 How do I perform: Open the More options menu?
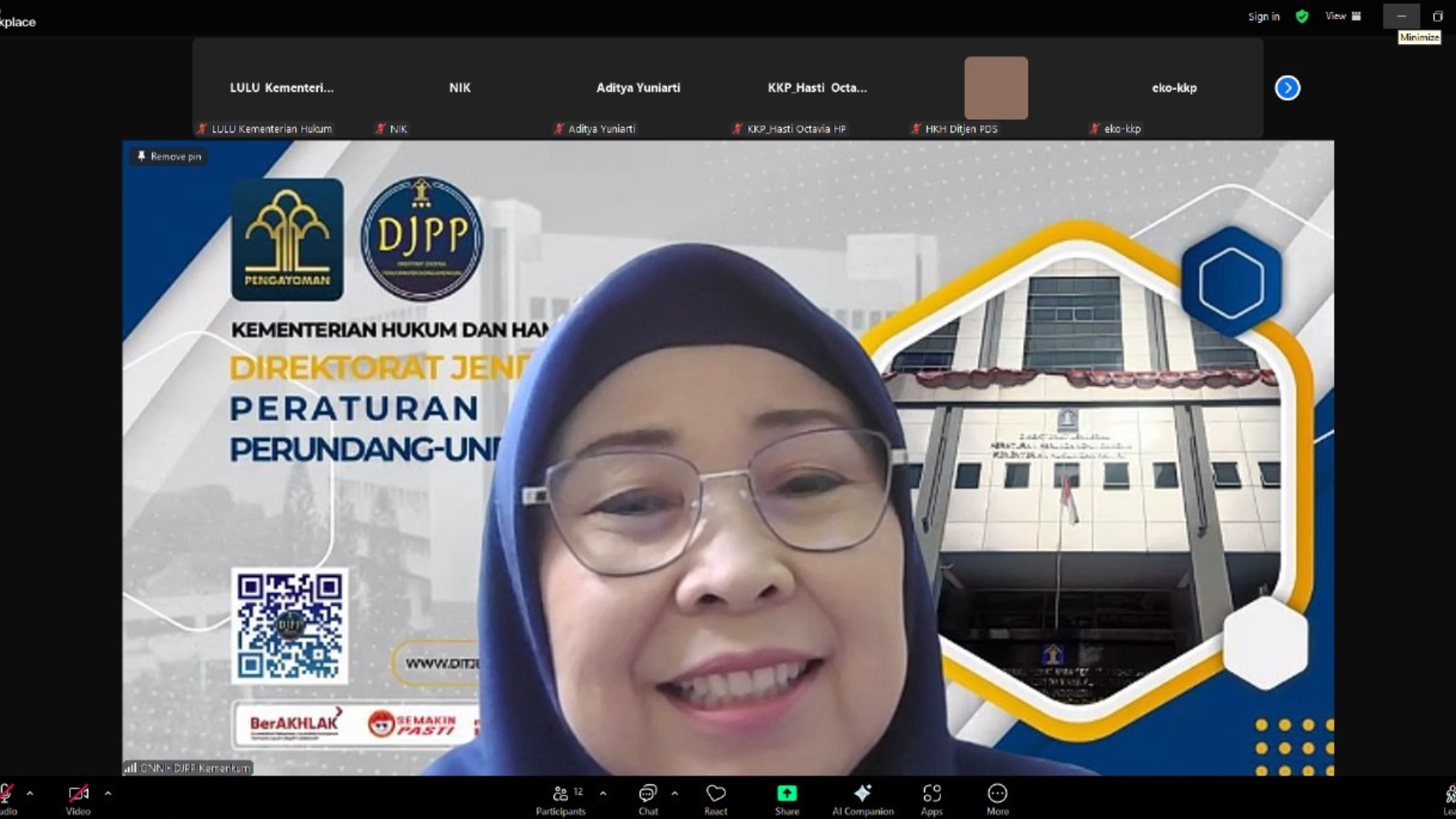pos(997,800)
